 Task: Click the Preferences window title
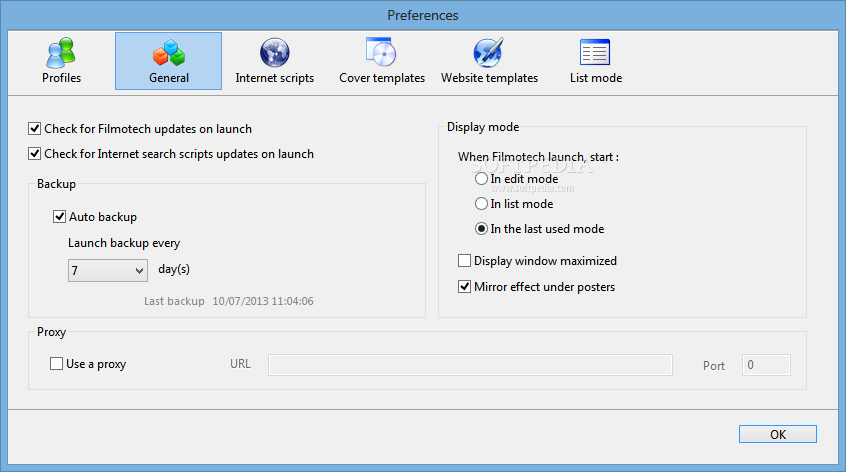(423, 15)
